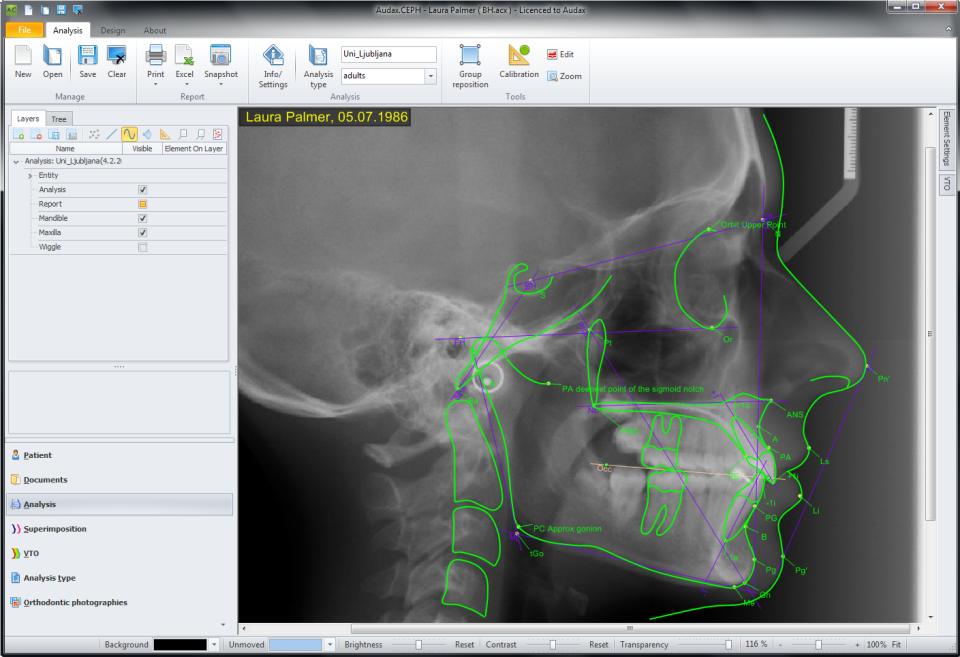Uncheck the Maxilla layer visibility
Screen dimensions: 960x657
143,232
